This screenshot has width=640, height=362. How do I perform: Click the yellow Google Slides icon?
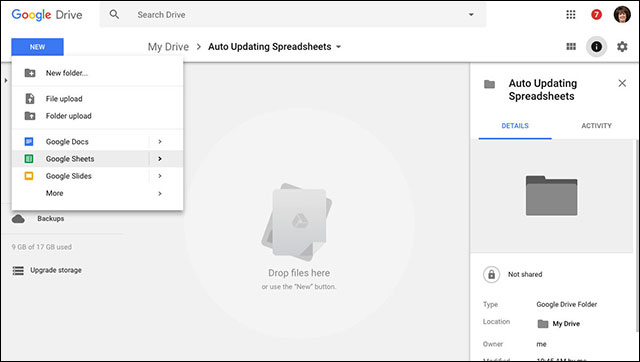coord(29,176)
